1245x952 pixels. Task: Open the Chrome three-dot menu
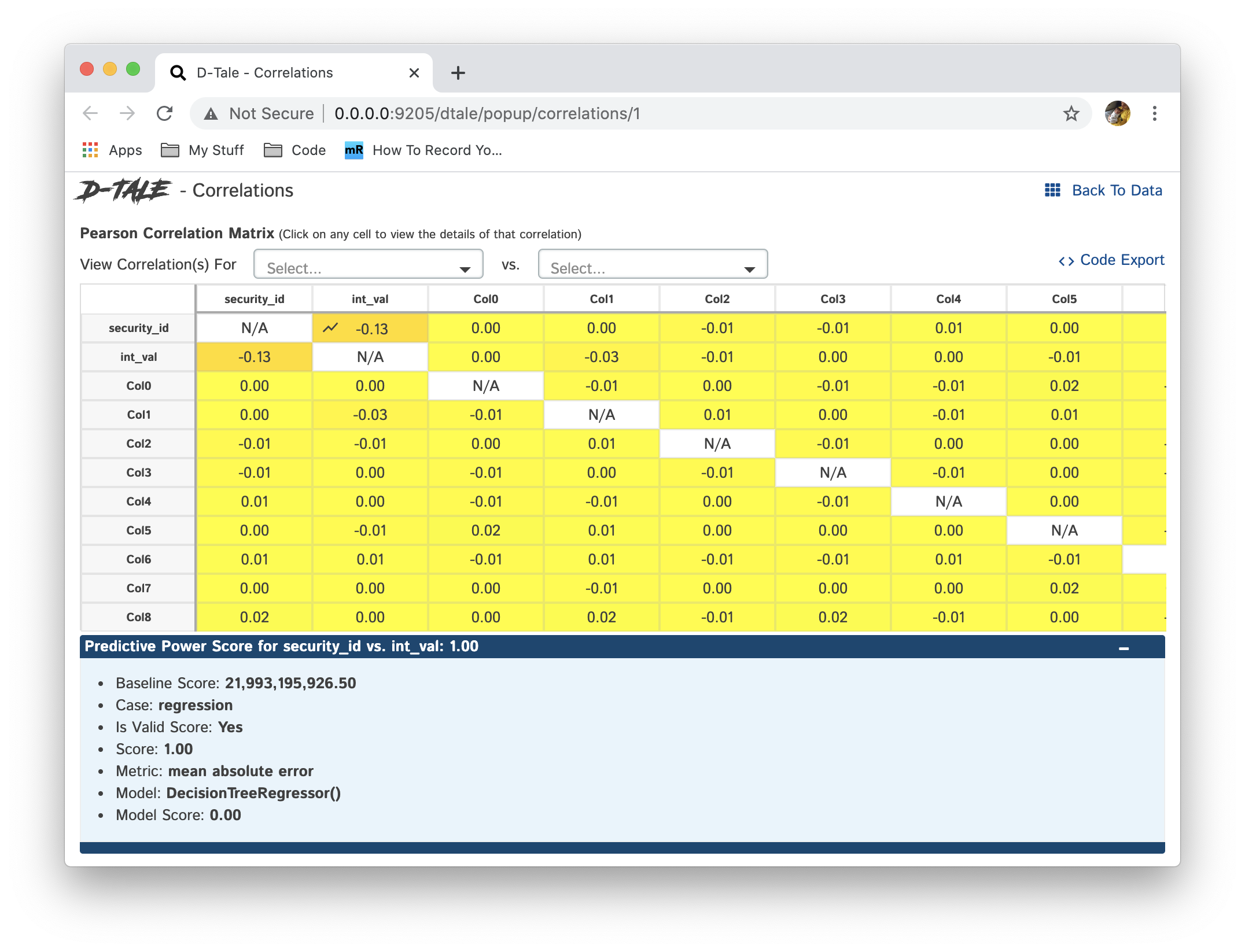pos(1154,113)
